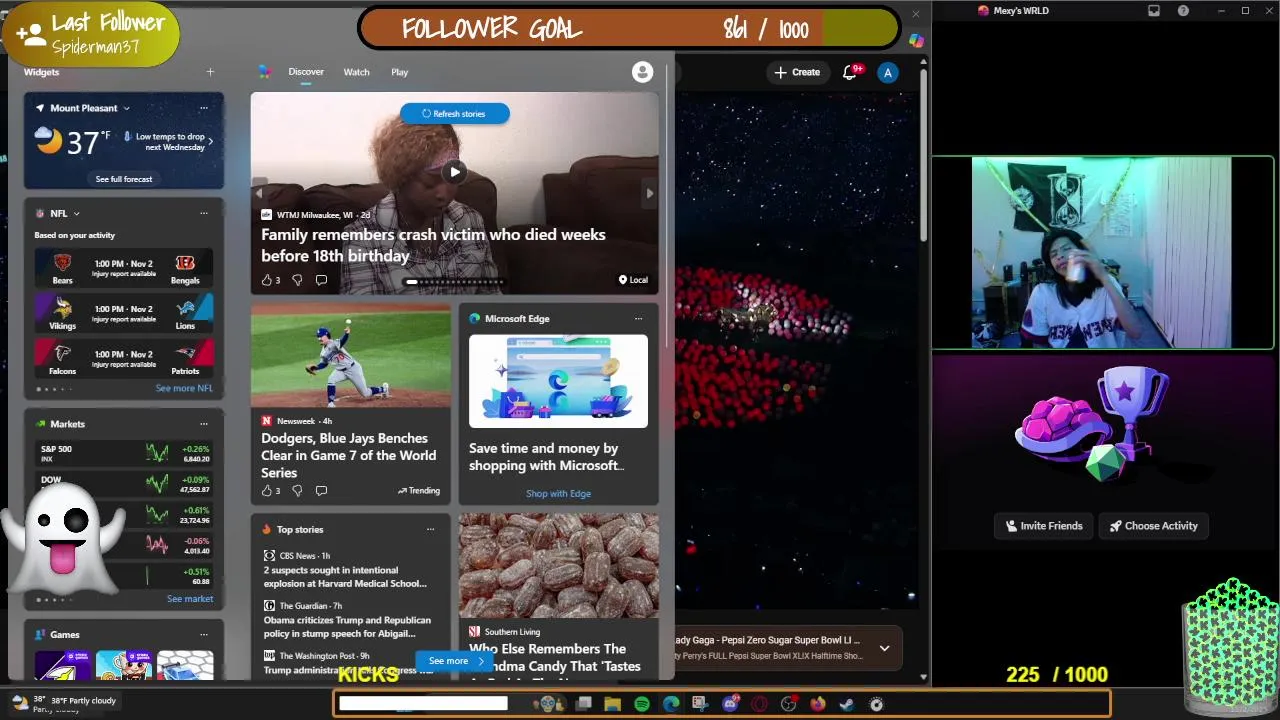Click the See more button
The width and height of the screenshot is (1280, 720).
pos(456,661)
